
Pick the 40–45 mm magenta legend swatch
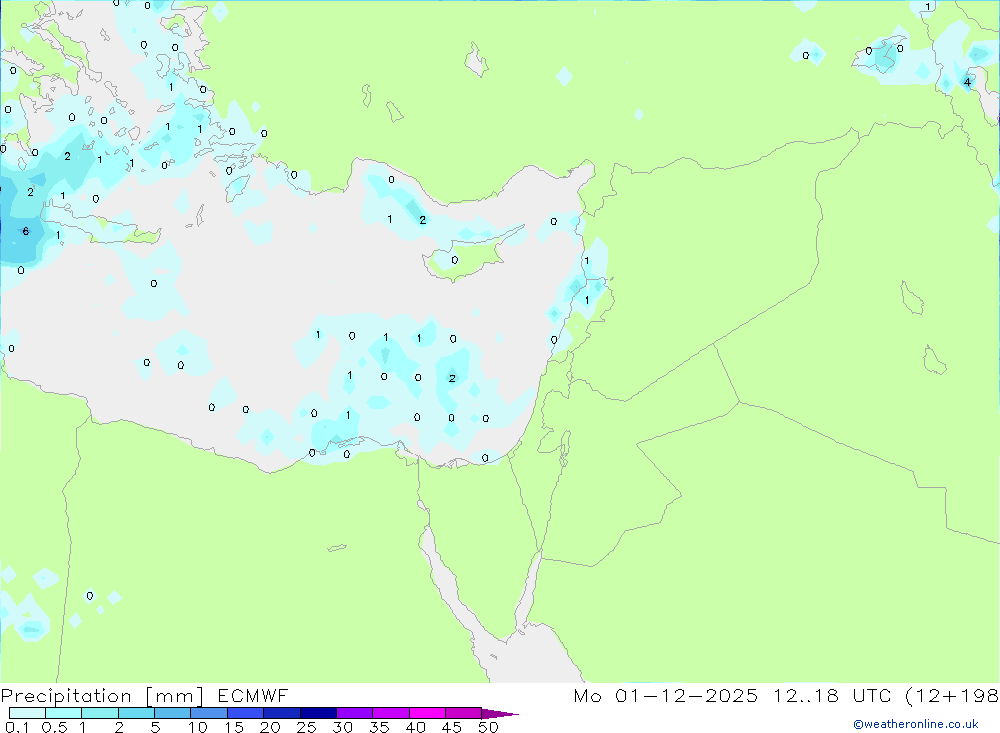click(427, 713)
